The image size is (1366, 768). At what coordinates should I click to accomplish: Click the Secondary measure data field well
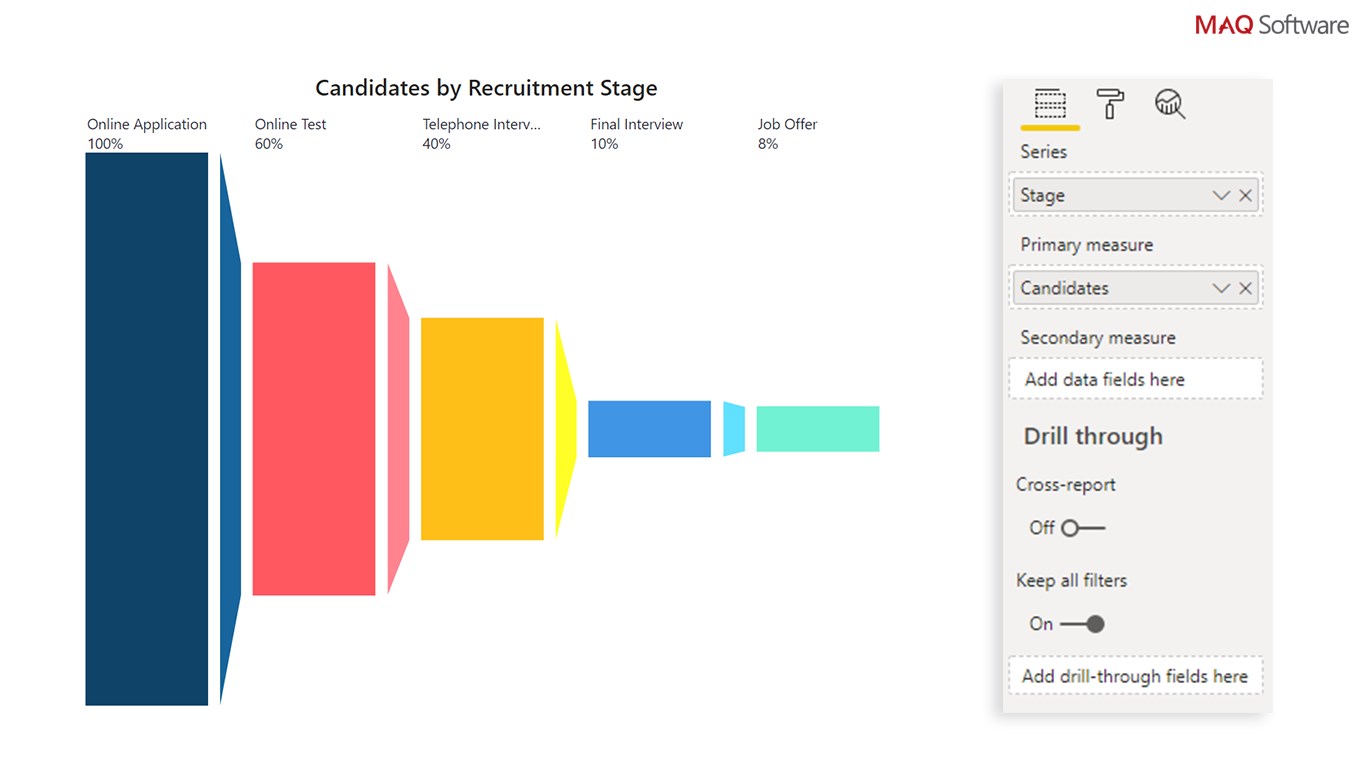[1135, 380]
